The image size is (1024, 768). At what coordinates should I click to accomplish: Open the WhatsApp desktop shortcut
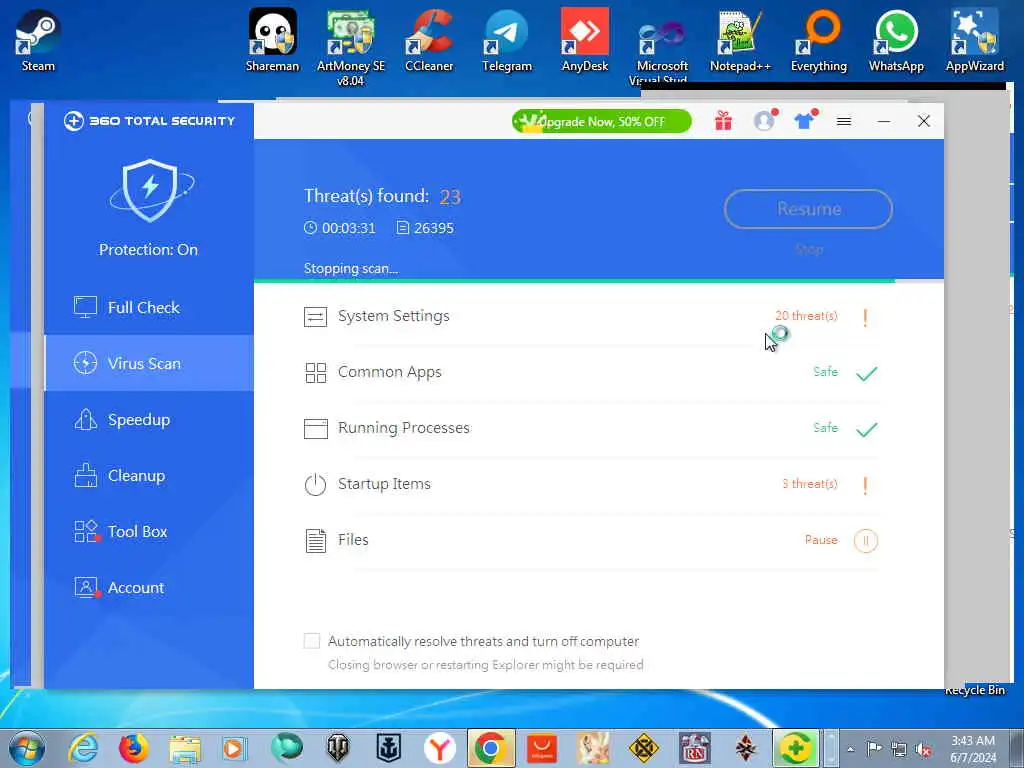[x=896, y=40]
